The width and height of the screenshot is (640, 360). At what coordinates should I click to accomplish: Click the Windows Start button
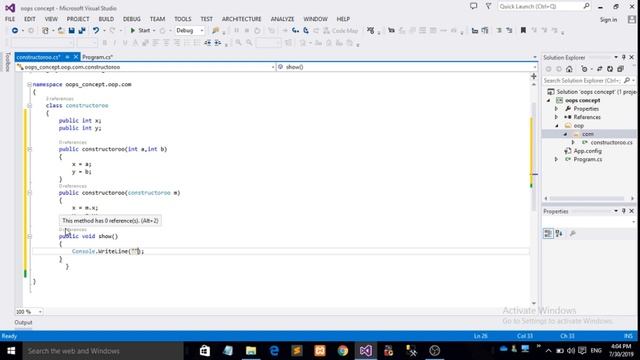pyautogui.click(x=11, y=351)
